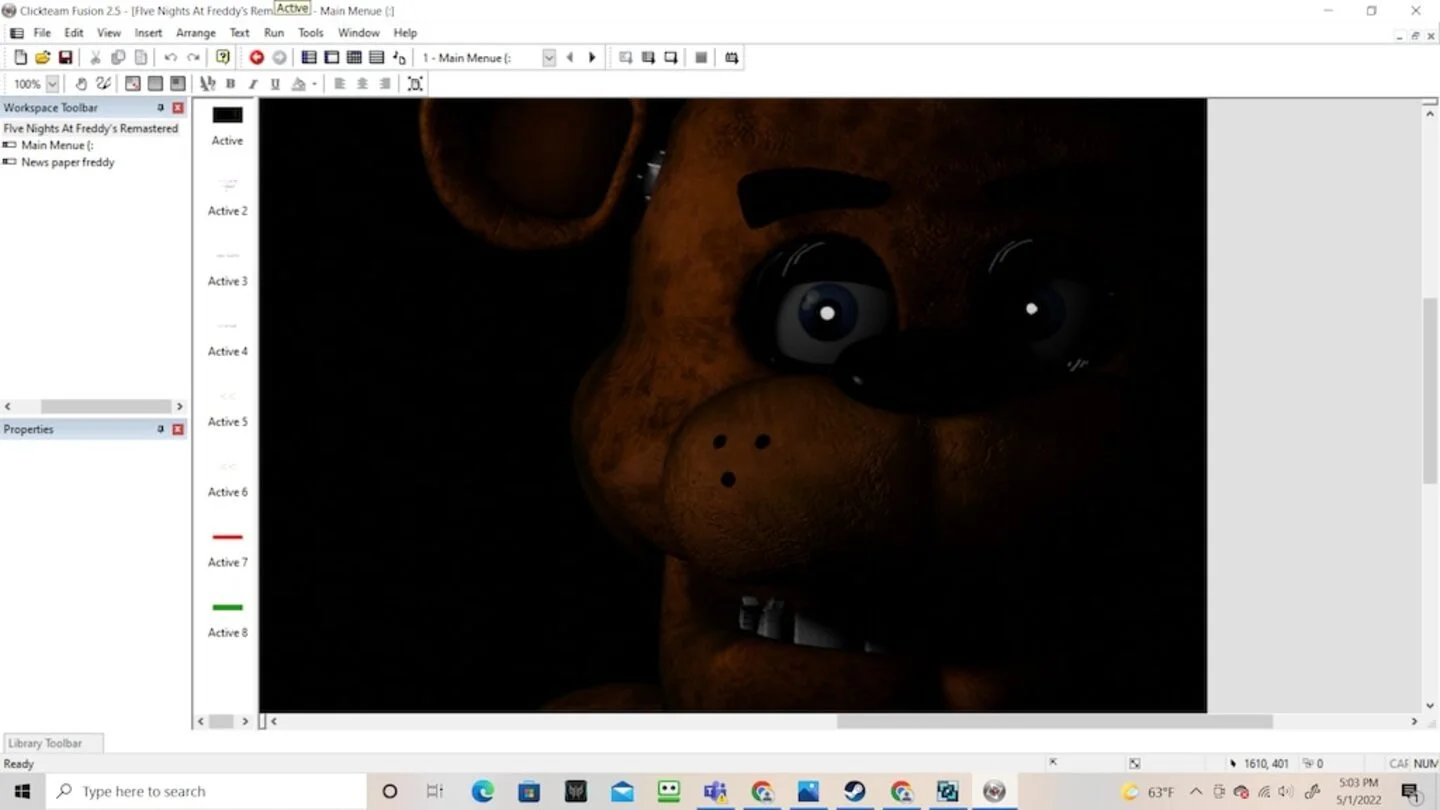Toggle the show grid button

155,84
